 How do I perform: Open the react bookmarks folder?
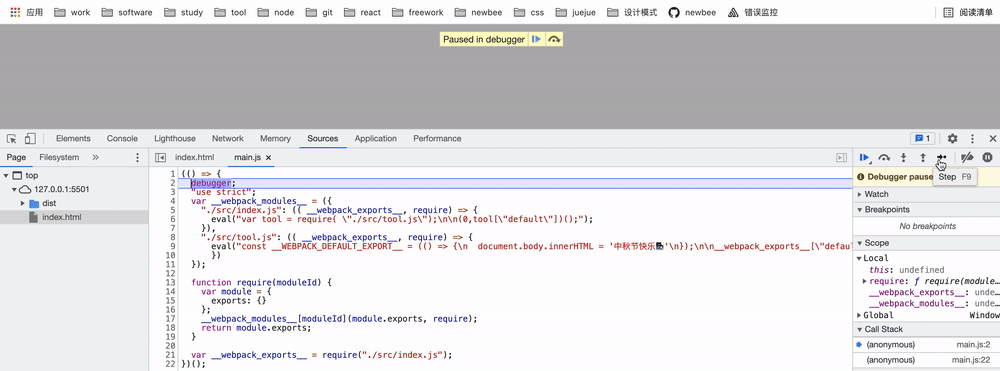point(361,12)
